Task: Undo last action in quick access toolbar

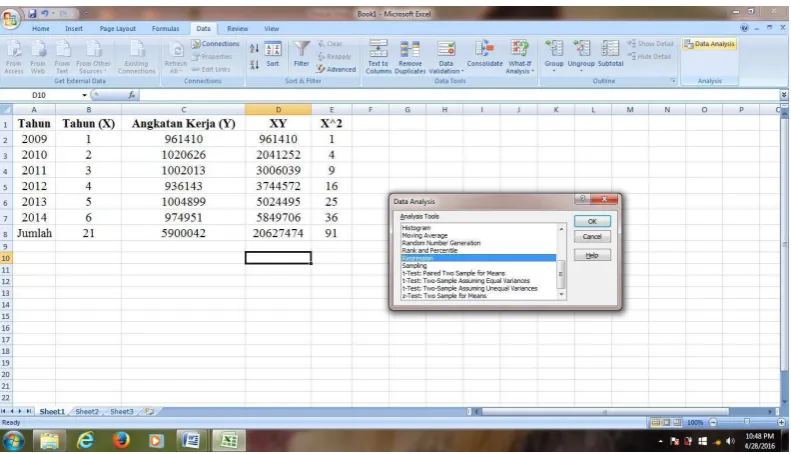Action: pos(44,13)
